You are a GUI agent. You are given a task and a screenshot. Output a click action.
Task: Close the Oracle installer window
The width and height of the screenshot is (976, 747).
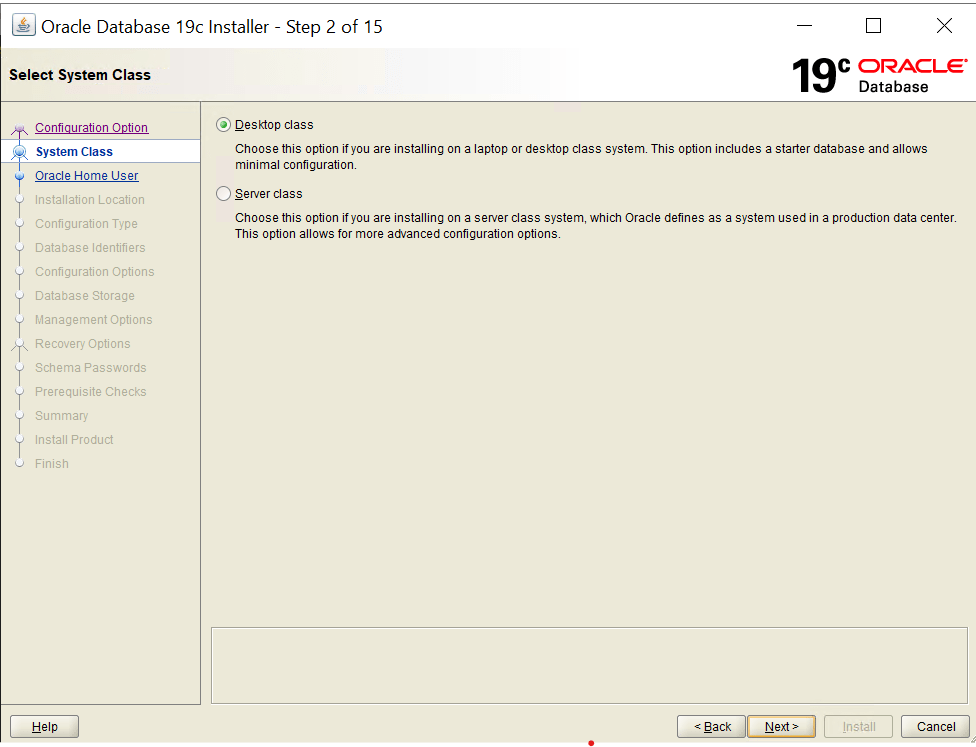pos(944,26)
